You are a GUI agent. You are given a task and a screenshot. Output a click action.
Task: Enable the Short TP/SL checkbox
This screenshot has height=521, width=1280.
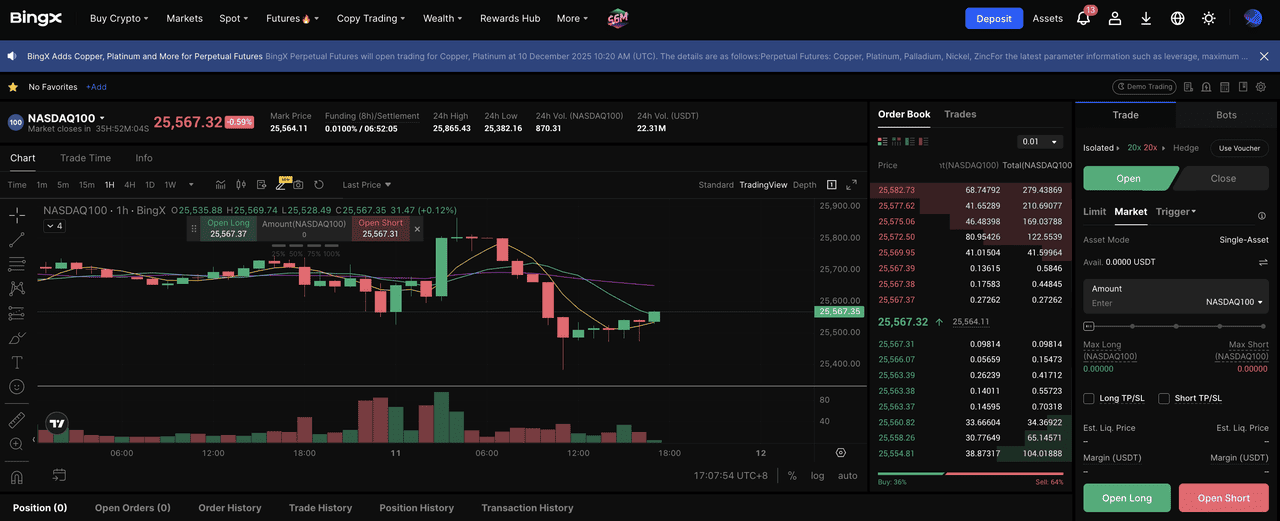(x=1164, y=398)
